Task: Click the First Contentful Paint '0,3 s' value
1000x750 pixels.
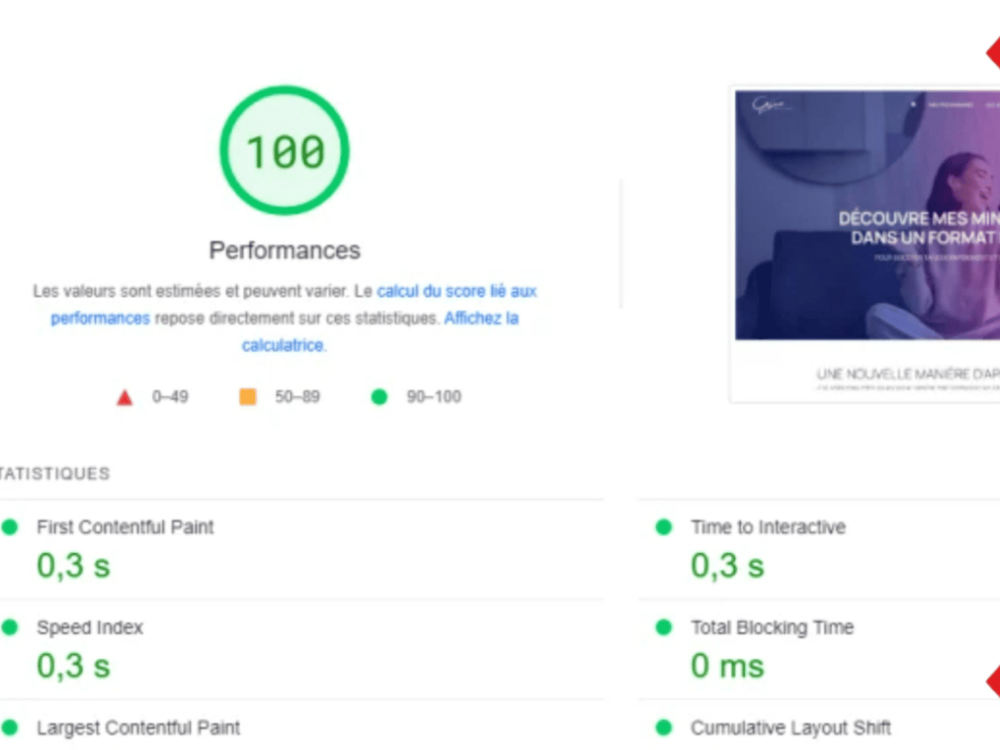Action: tap(73, 566)
